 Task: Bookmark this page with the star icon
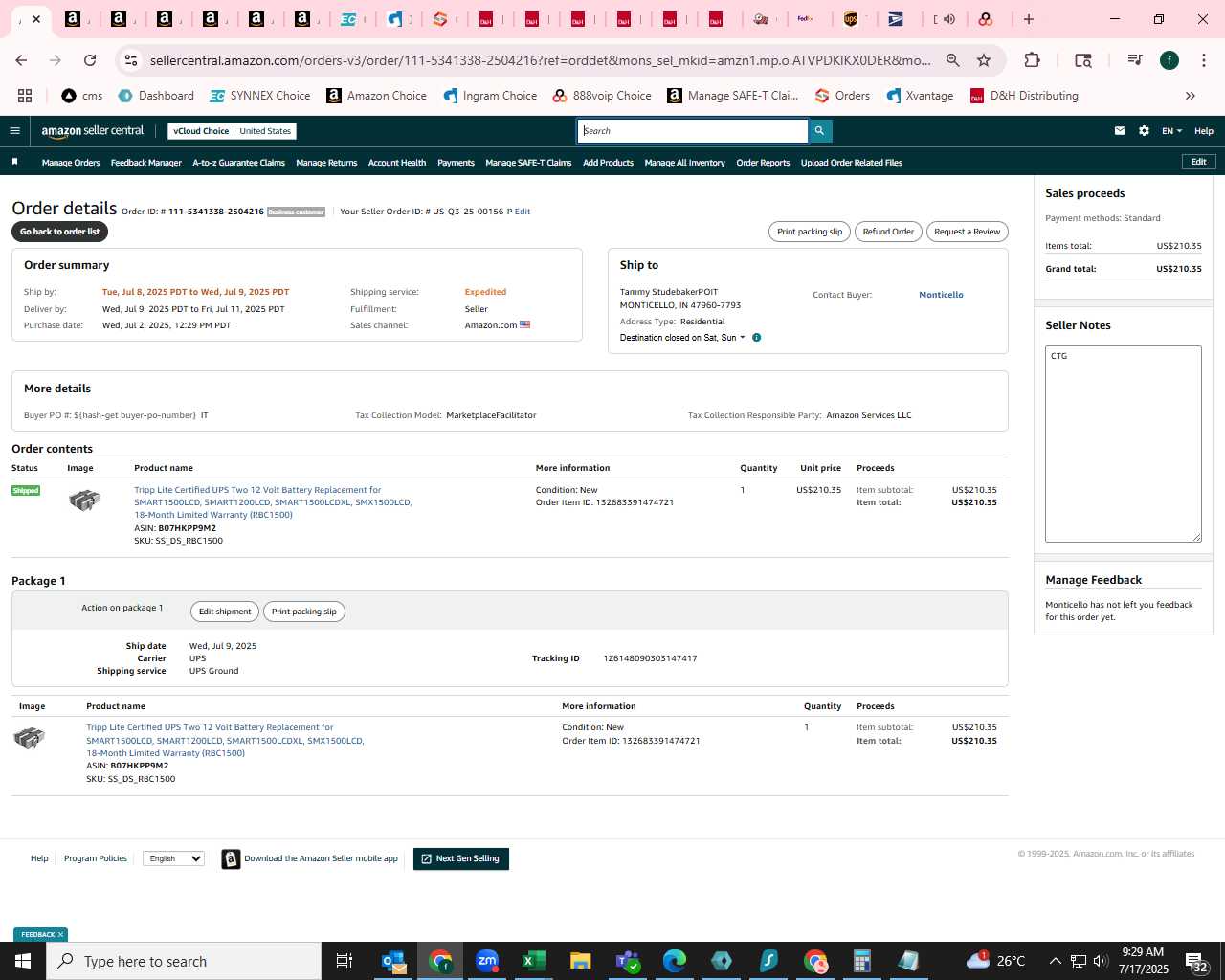[984, 60]
